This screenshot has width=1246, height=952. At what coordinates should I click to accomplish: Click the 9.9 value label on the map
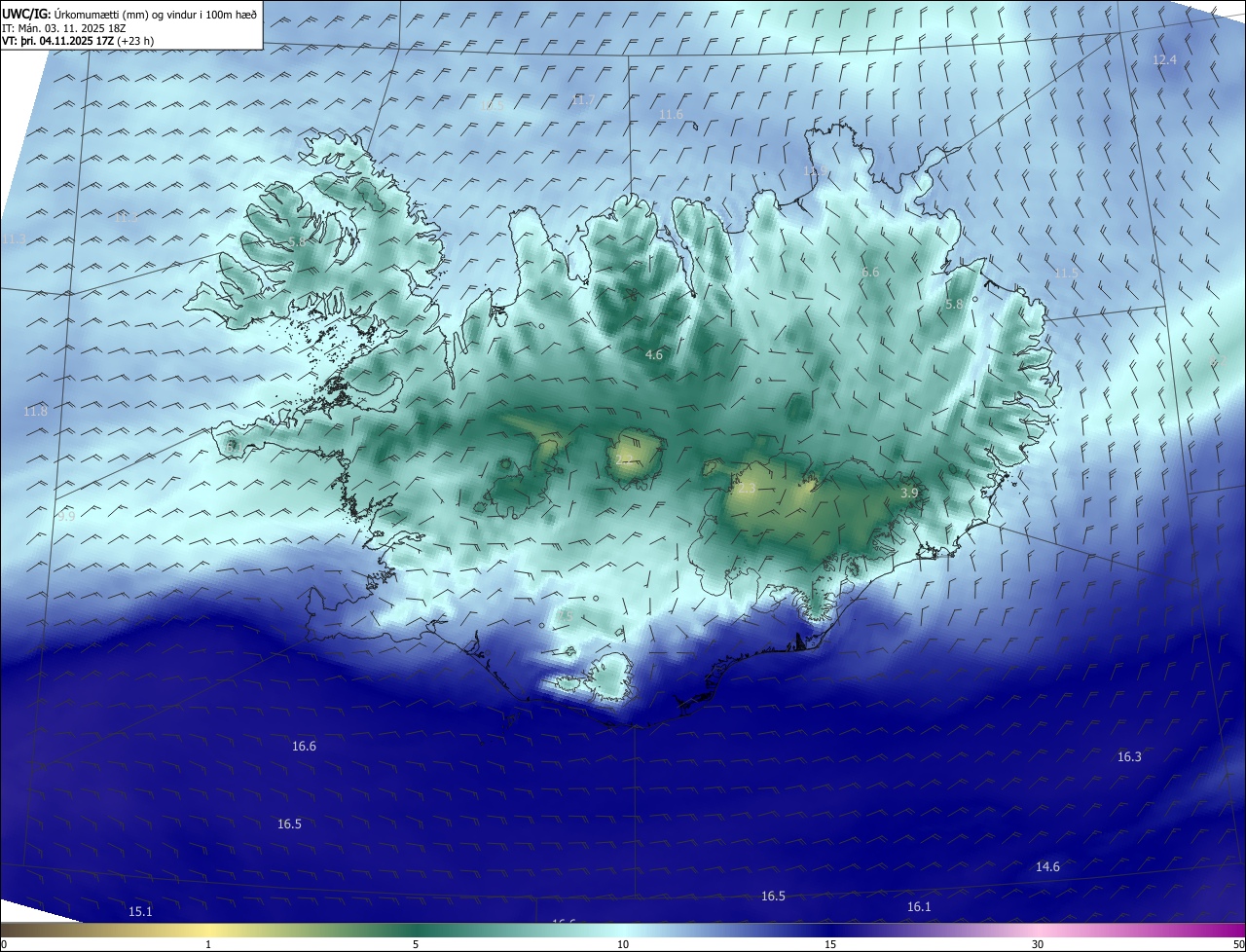point(65,517)
